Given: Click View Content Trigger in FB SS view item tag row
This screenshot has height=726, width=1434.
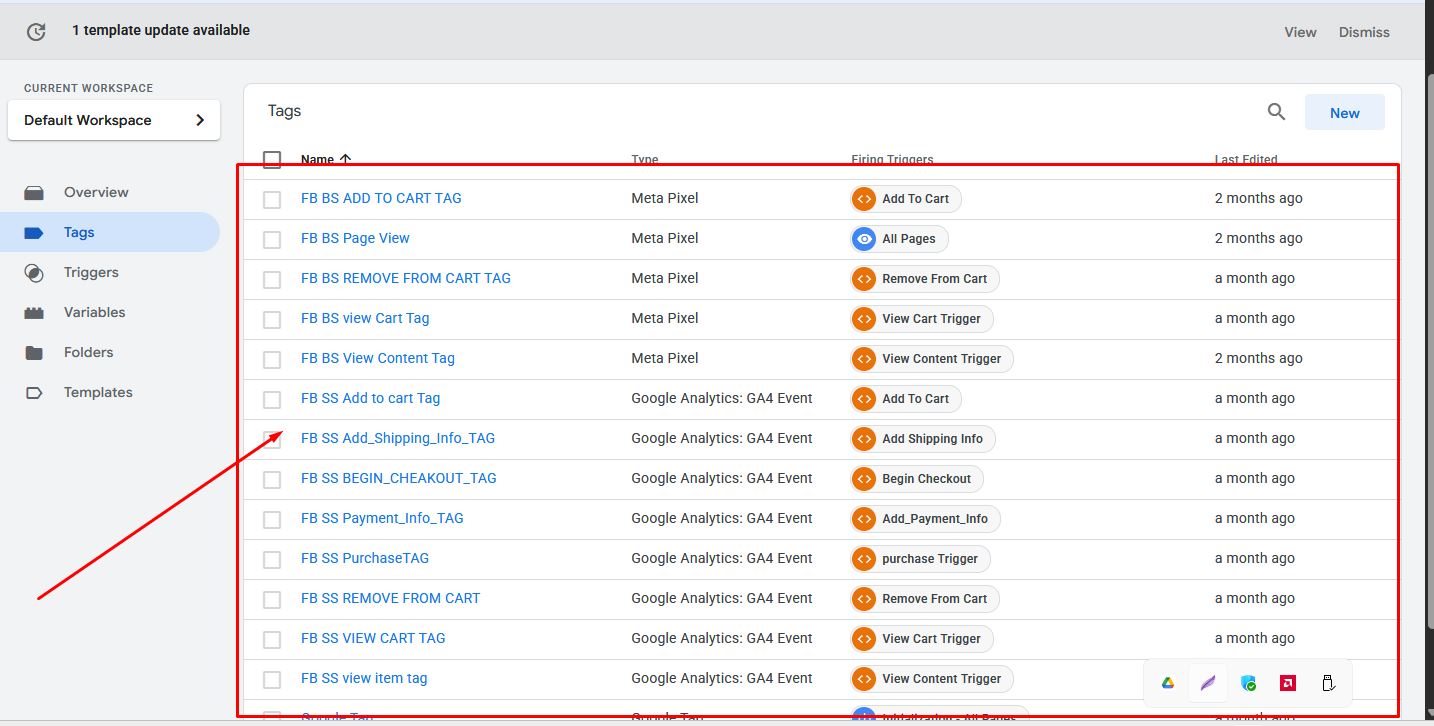Looking at the screenshot, I should (932, 679).
